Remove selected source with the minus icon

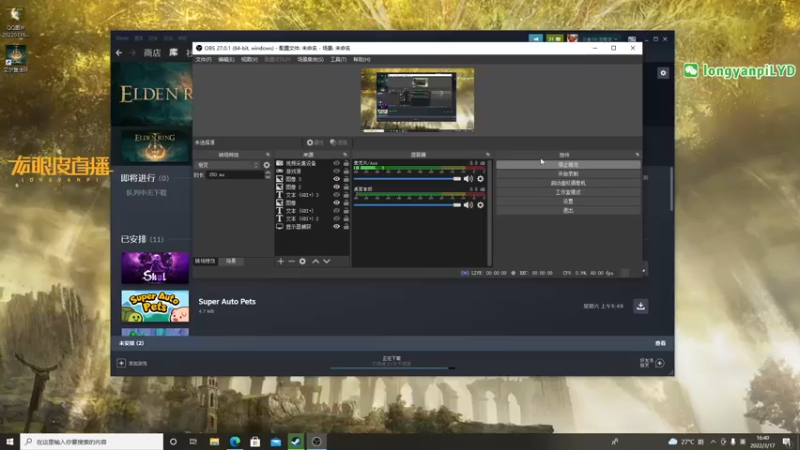click(291, 261)
